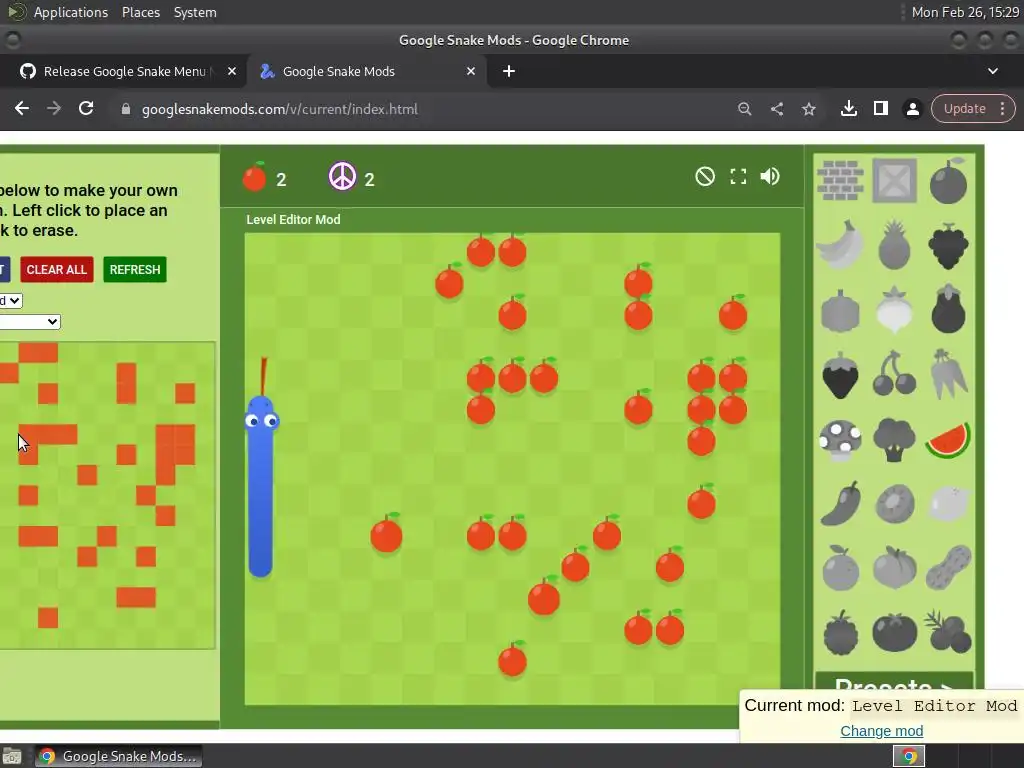Choose the banana item in the palette
1024x768 pixels.
pos(840,244)
